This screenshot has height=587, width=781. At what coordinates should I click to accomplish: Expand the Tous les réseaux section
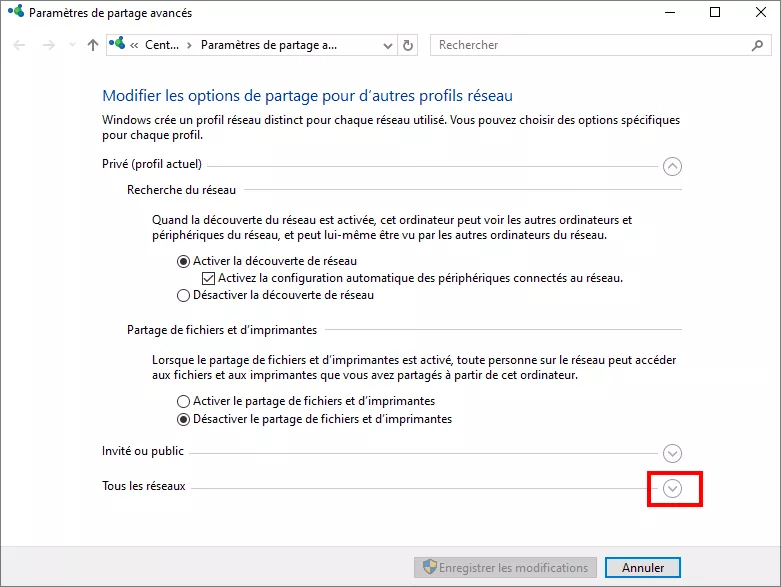(x=672, y=489)
